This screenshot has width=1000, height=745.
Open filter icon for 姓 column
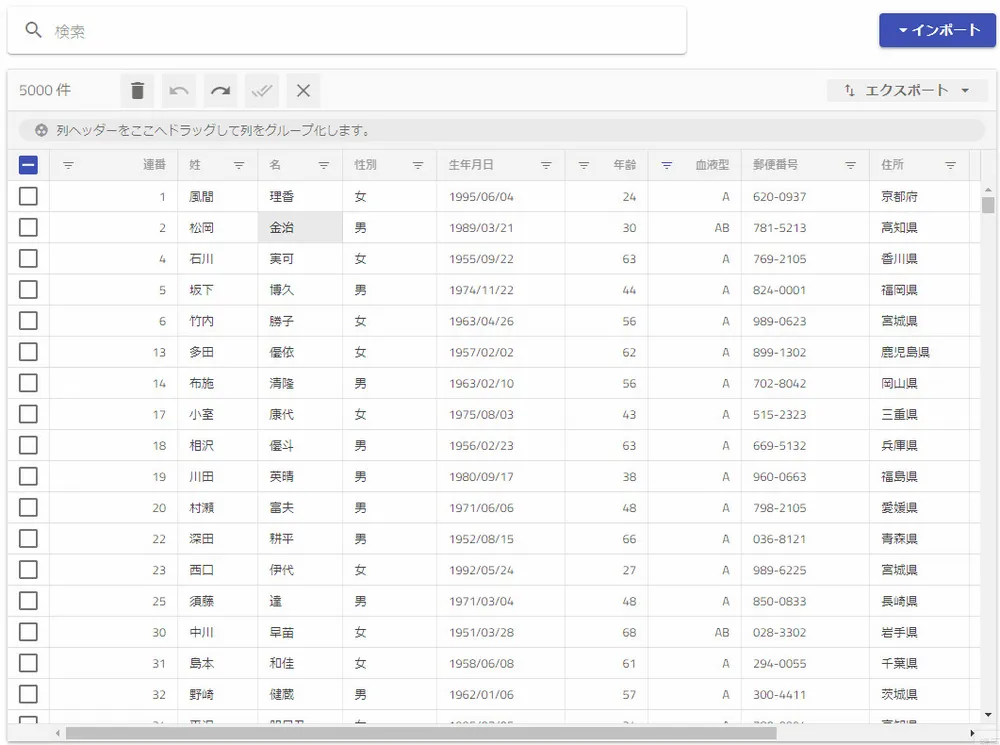click(x=239, y=166)
